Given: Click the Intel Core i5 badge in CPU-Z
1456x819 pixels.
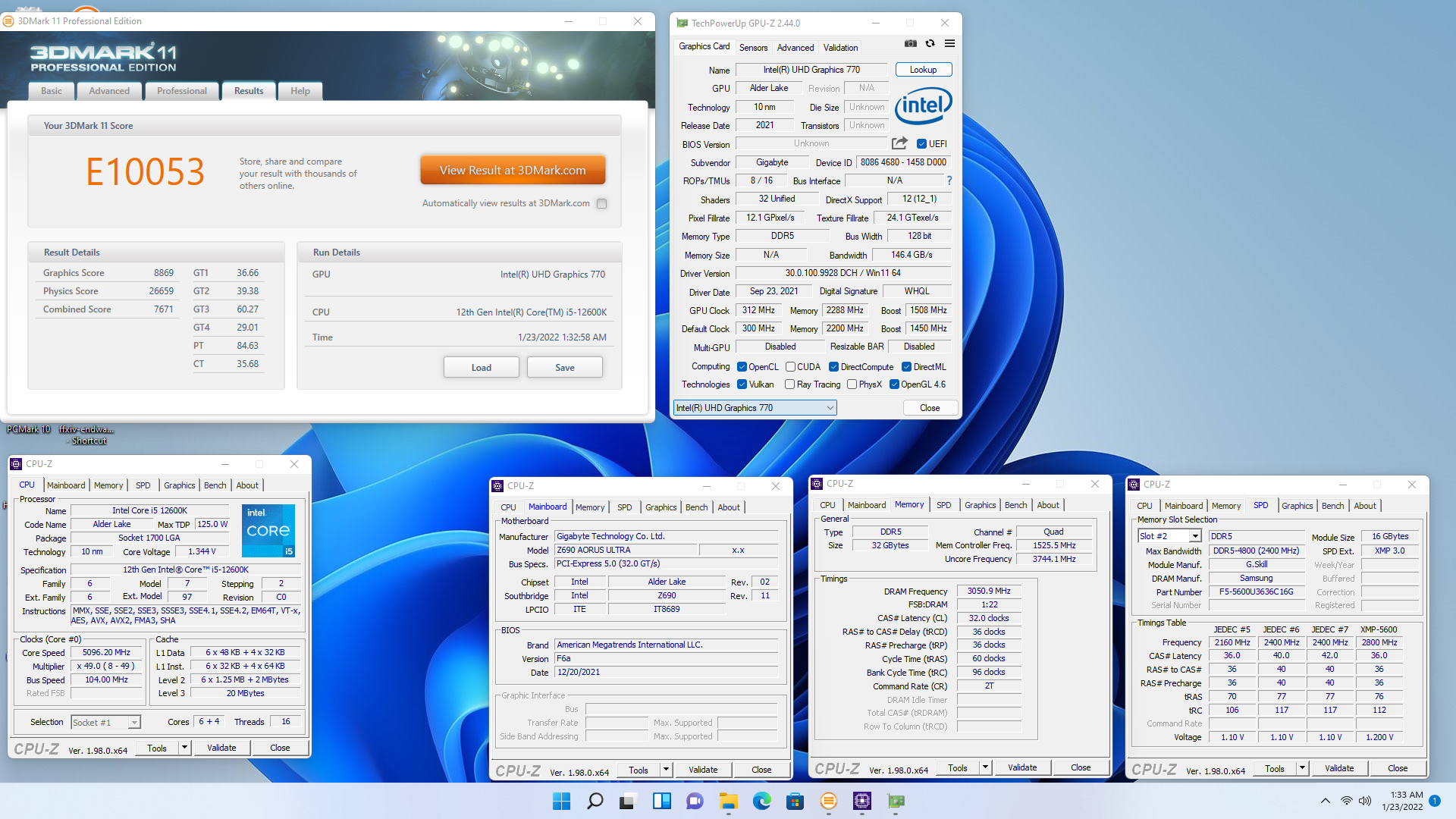Looking at the screenshot, I should (268, 531).
